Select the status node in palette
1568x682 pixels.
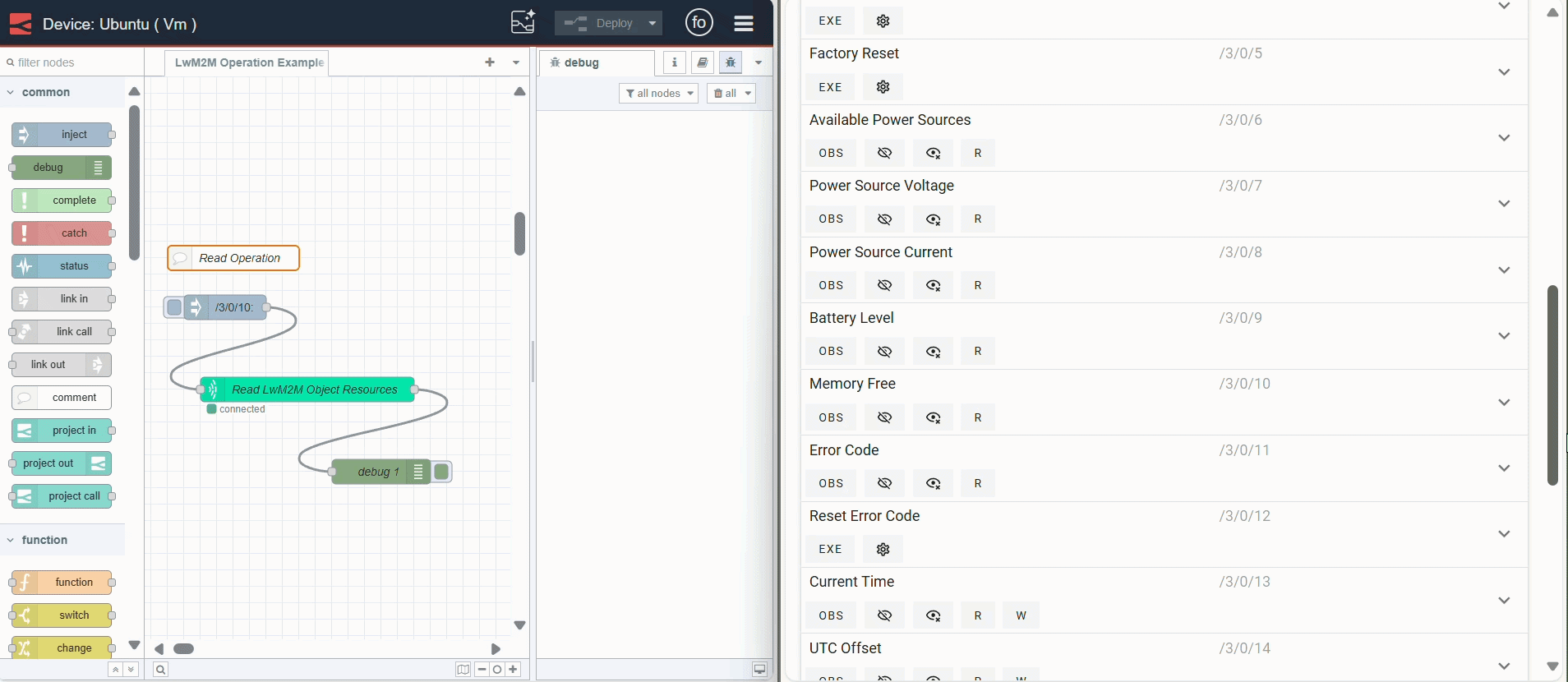click(x=62, y=266)
